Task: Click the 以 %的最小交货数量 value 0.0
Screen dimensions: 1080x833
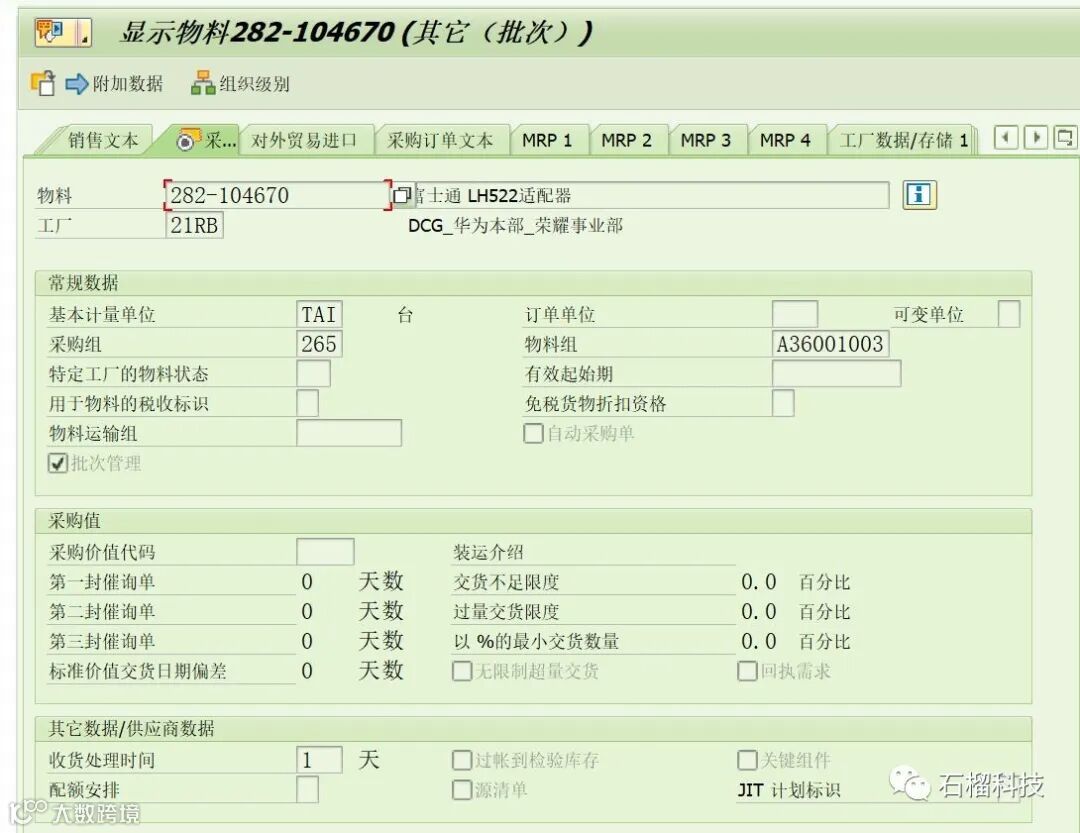Action: 758,641
